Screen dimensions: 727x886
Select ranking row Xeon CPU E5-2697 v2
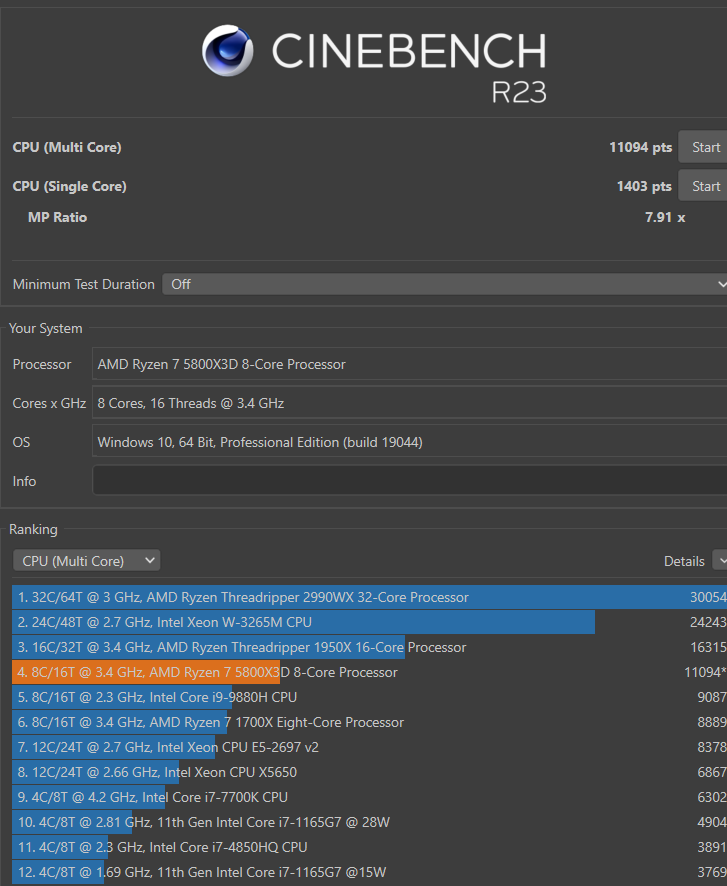click(369, 747)
